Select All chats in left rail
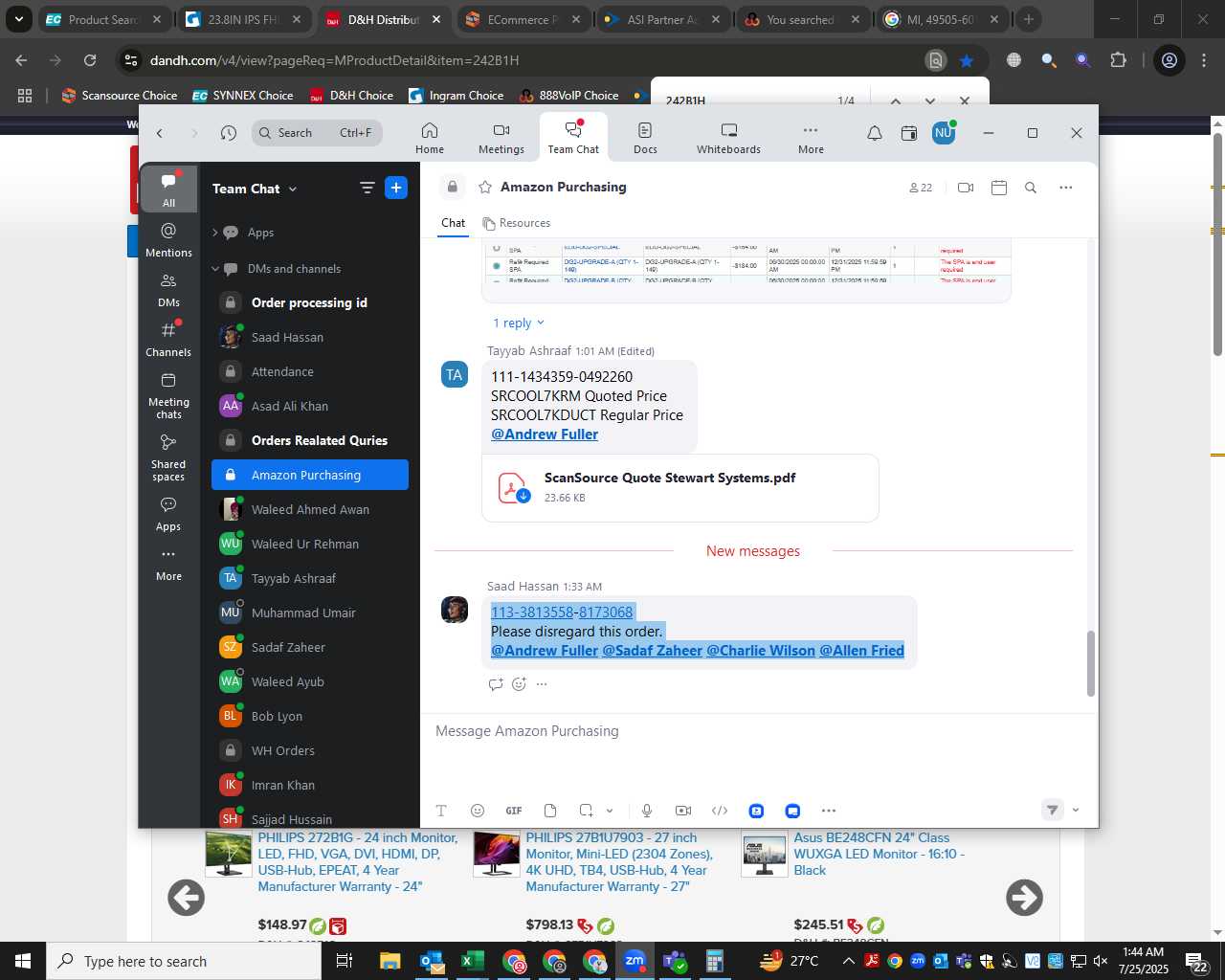This screenshot has height=980, width=1225. [x=168, y=189]
